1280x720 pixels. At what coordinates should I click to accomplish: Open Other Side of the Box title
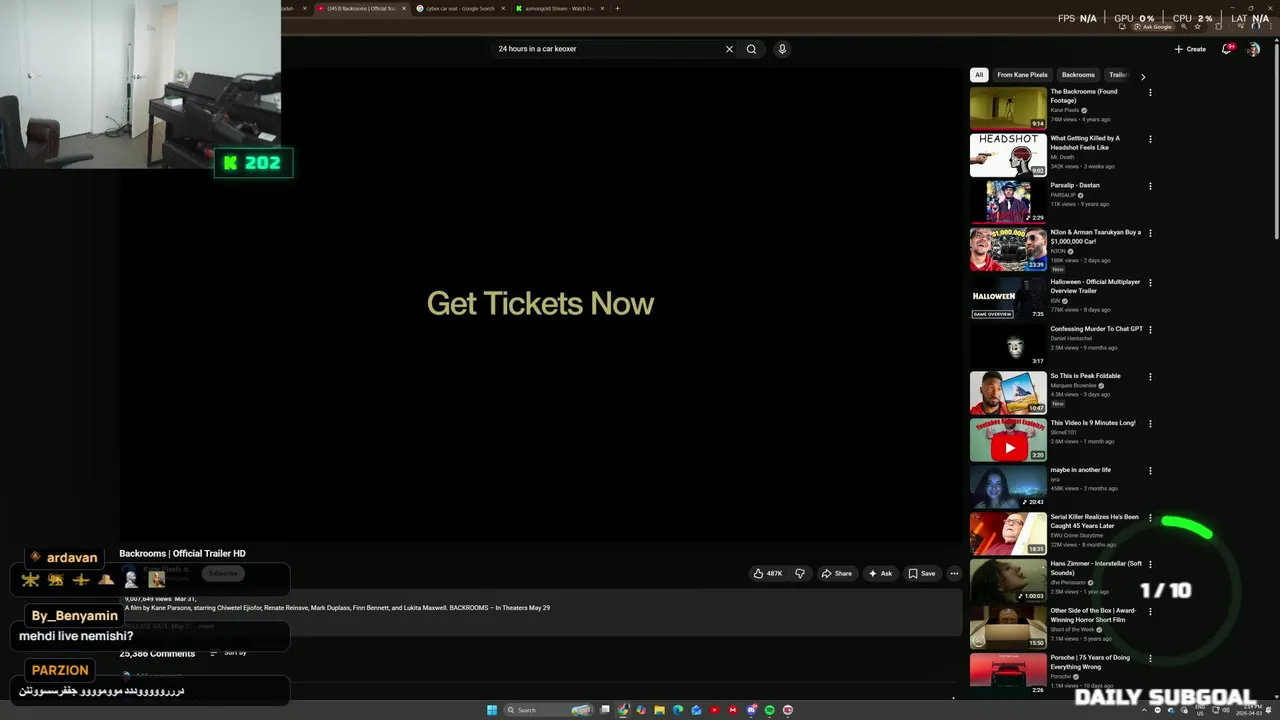coord(1093,615)
